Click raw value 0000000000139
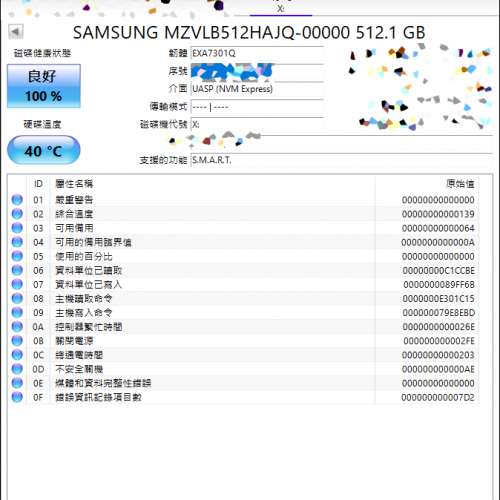Screen dimensions: 500x500 [438, 214]
